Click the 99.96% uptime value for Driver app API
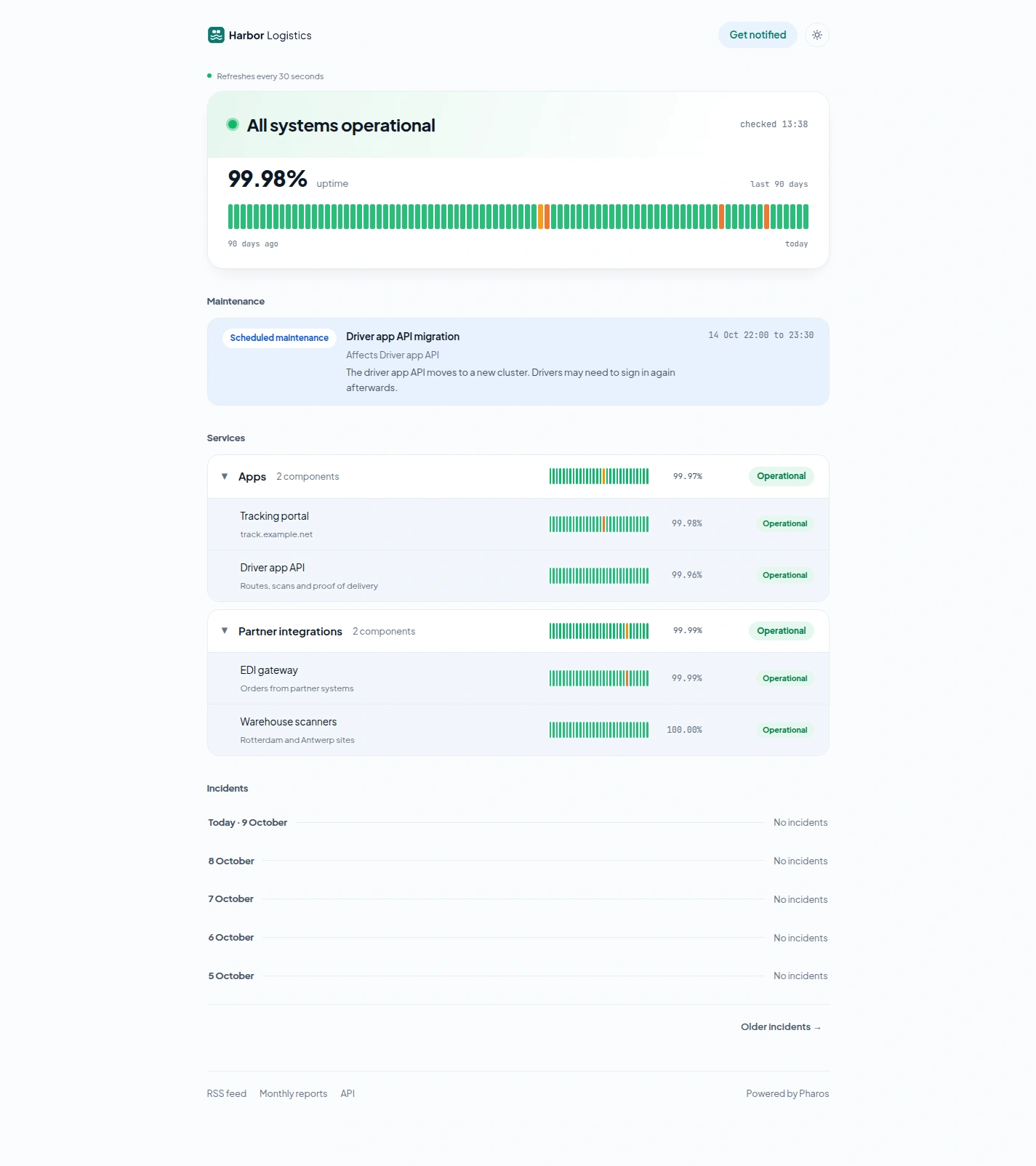The width and height of the screenshot is (1036, 1166). [x=687, y=575]
